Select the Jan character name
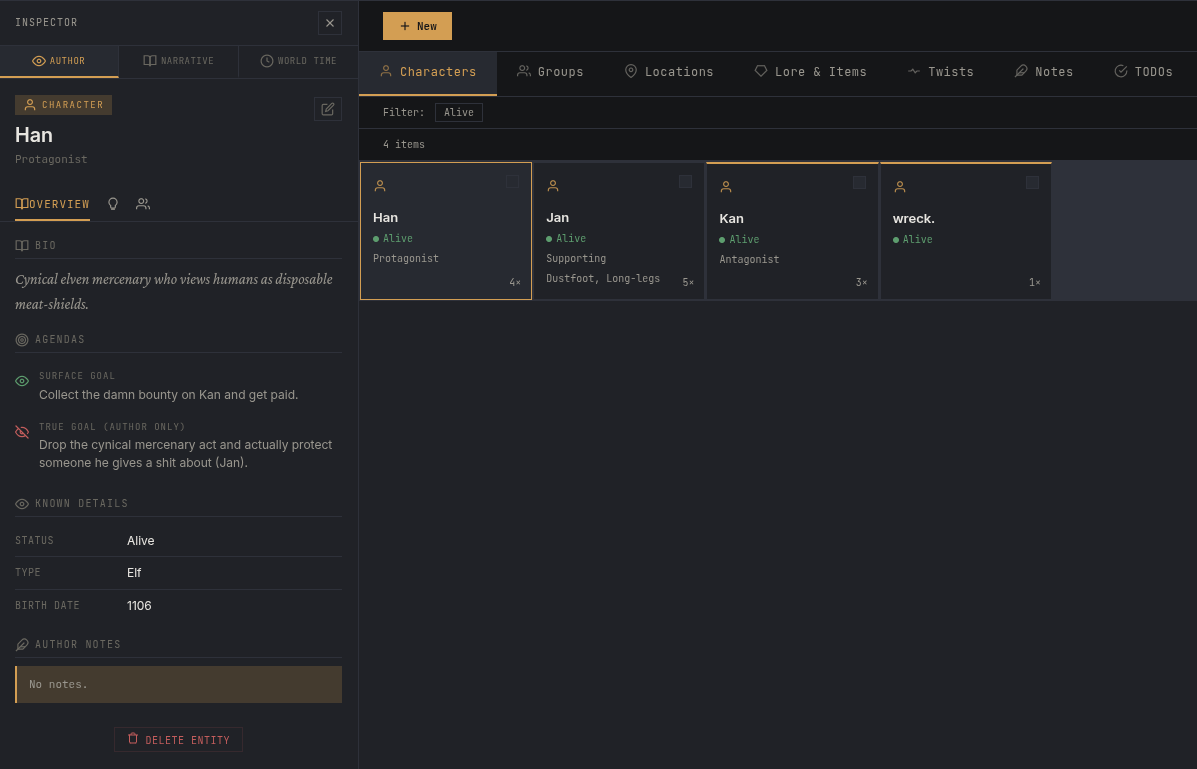The height and width of the screenshot is (769, 1197). point(557,218)
